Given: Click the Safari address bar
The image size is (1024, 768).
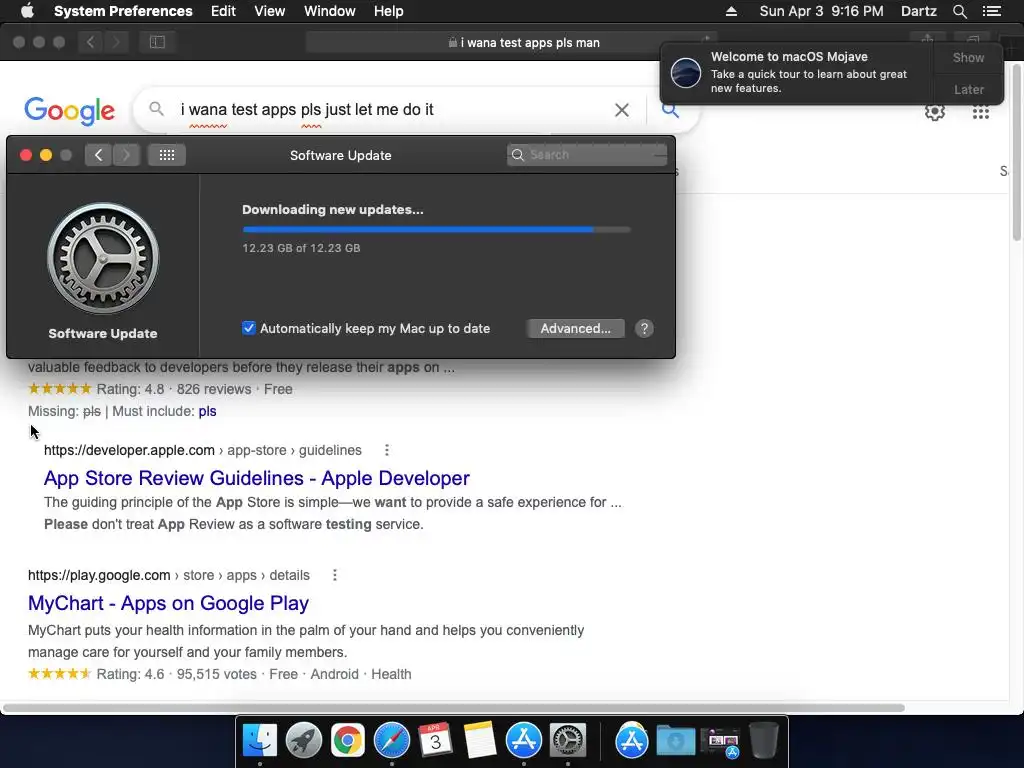Looking at the screenshot, I should [511, 42].
